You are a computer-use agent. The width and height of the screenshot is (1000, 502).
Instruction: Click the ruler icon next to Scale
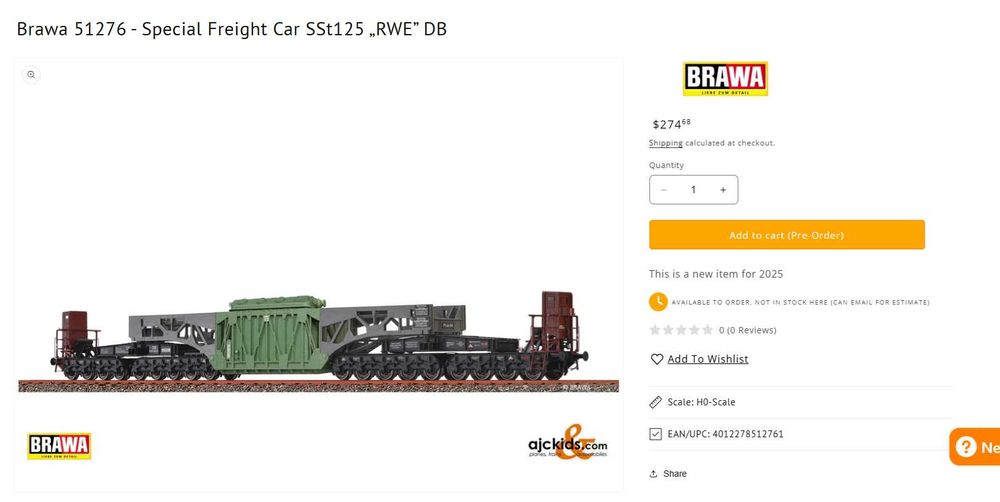[656, 402]
